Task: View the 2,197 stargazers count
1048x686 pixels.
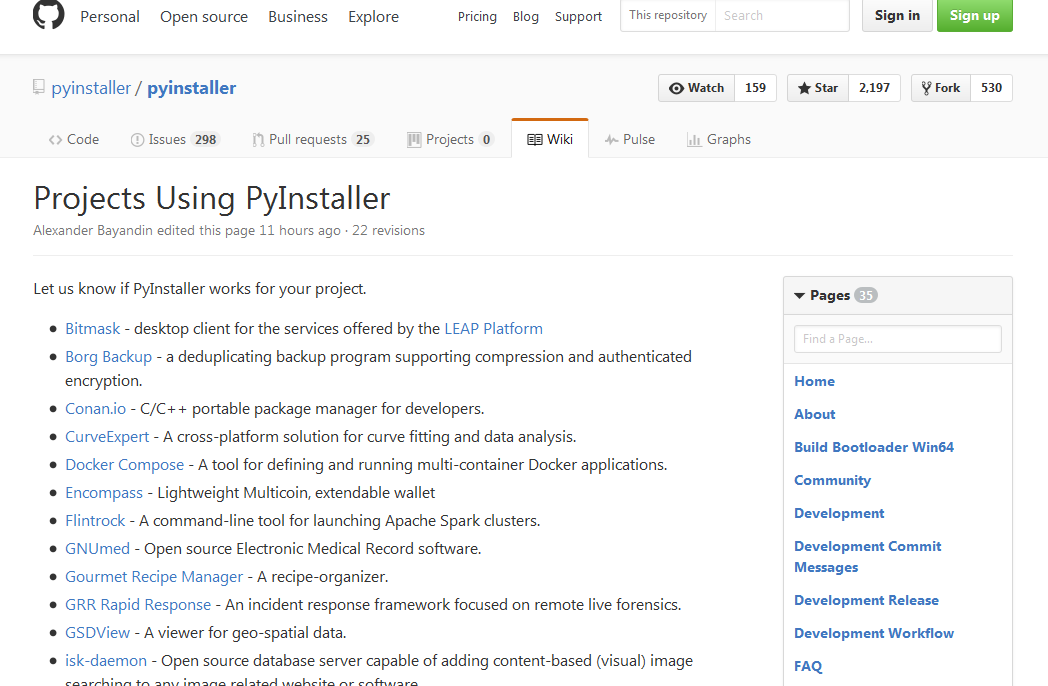Action: coord(874,88)
